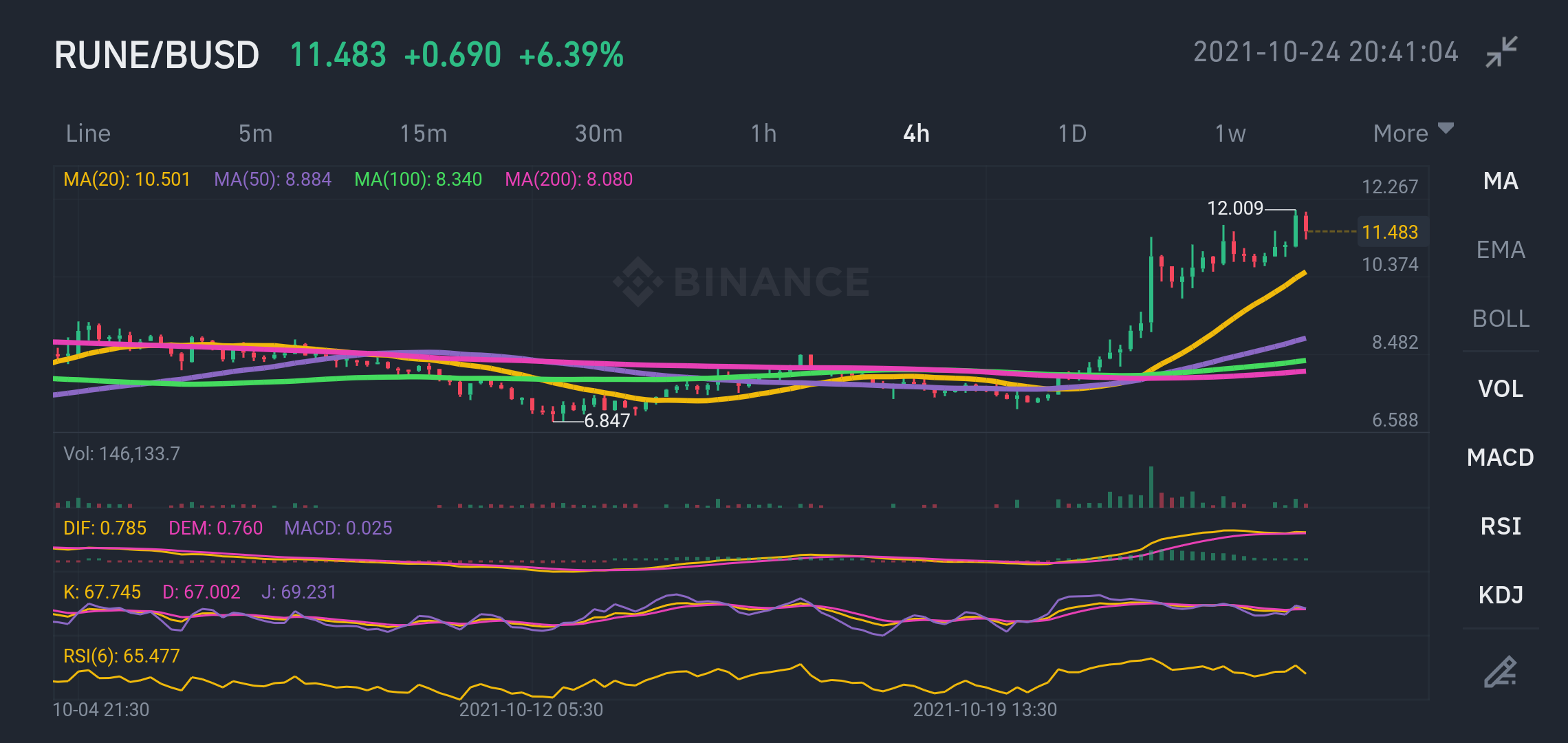Toggle the KDJ sub-indicator
The width and height of the screenshot is (1568, 743).
(x=1501, y=594)
